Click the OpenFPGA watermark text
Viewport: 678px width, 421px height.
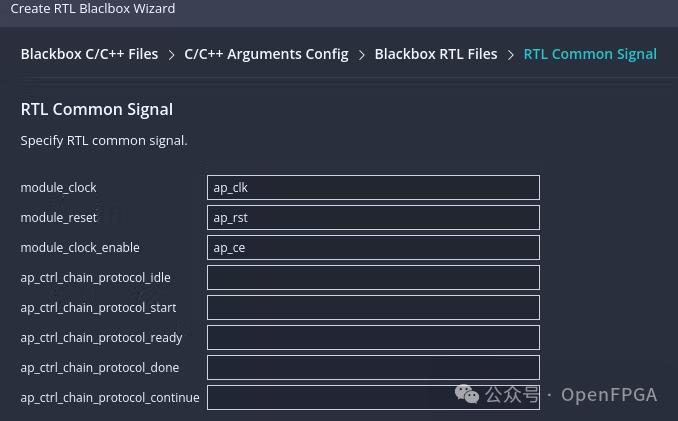(609, 395)
